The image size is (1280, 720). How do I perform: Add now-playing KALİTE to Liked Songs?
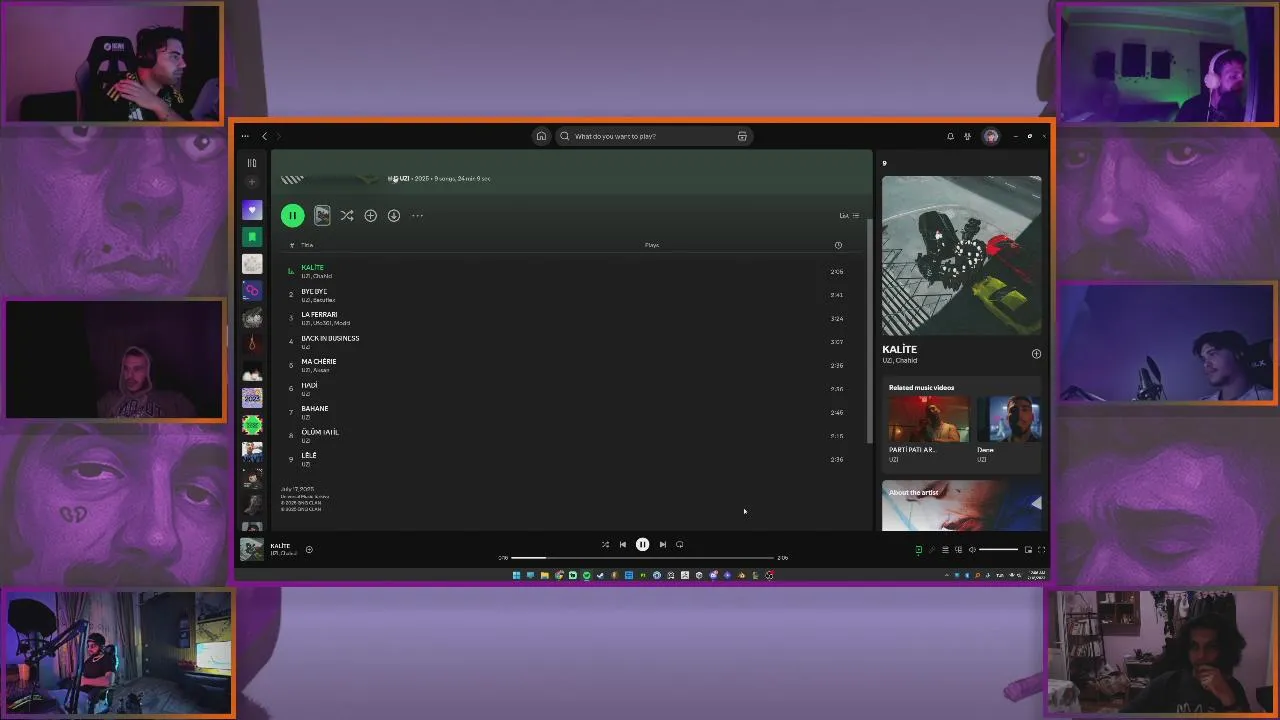pos(309,549)
